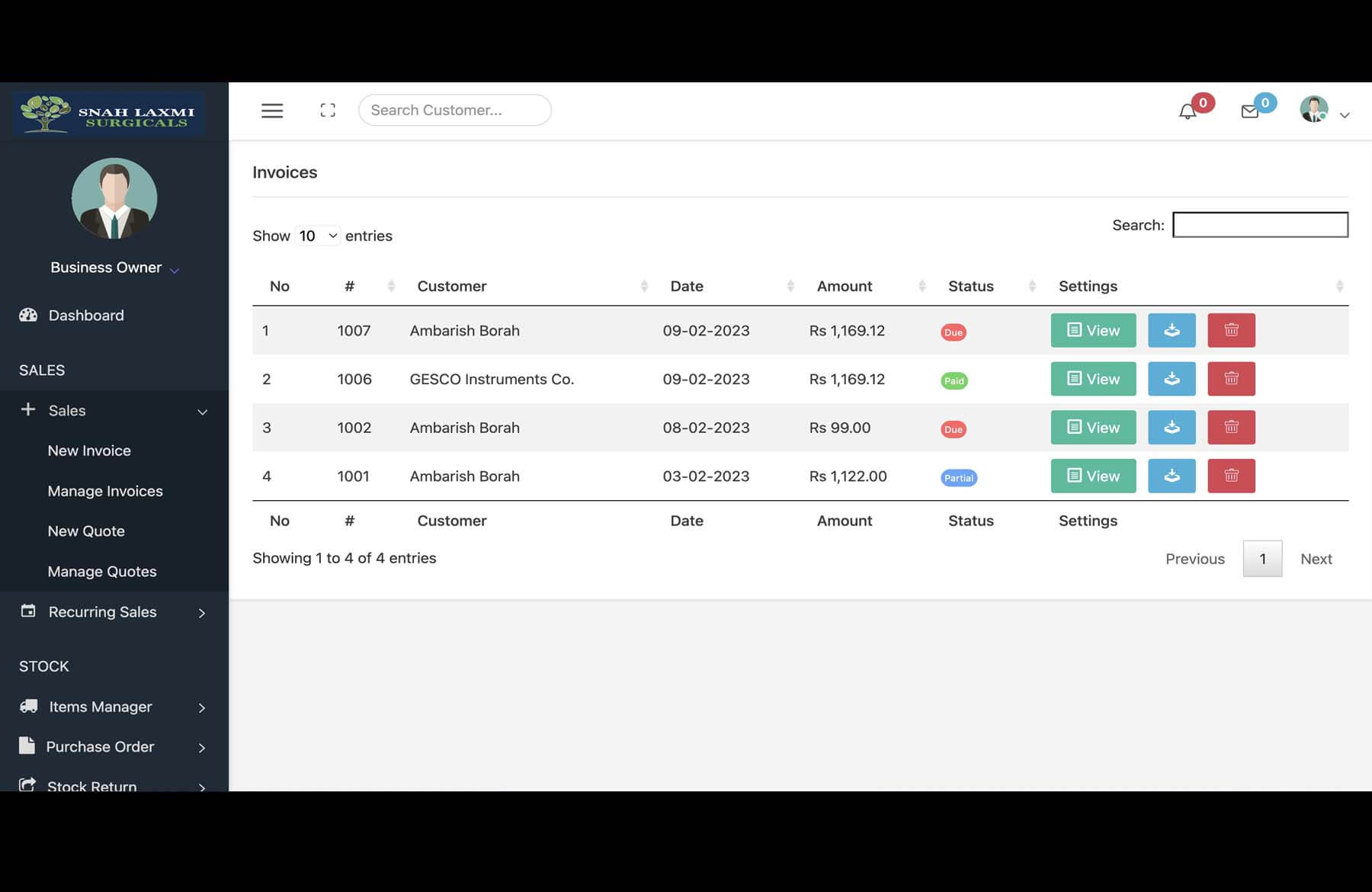This screenshot has width=1372, height=892.
Task: Collapse the Sales menu section
Action: tap(114, 410)
